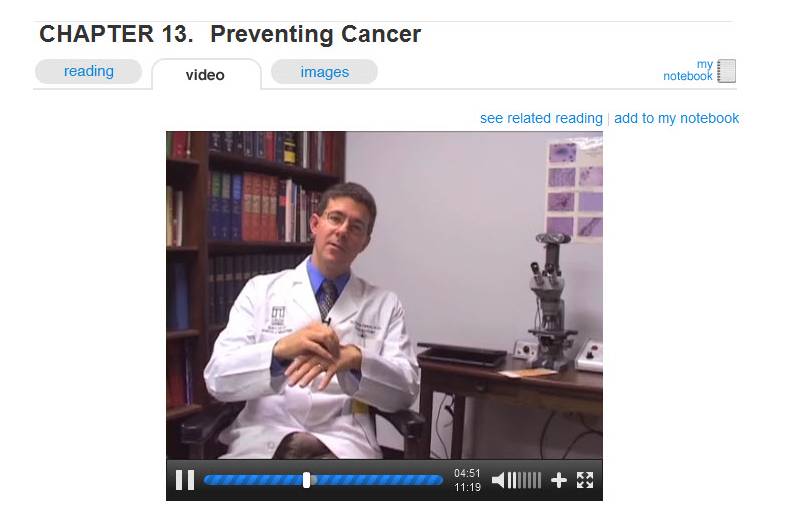Pause the video playback
This screenshot has height=528, width=798.
pos(185,480)
